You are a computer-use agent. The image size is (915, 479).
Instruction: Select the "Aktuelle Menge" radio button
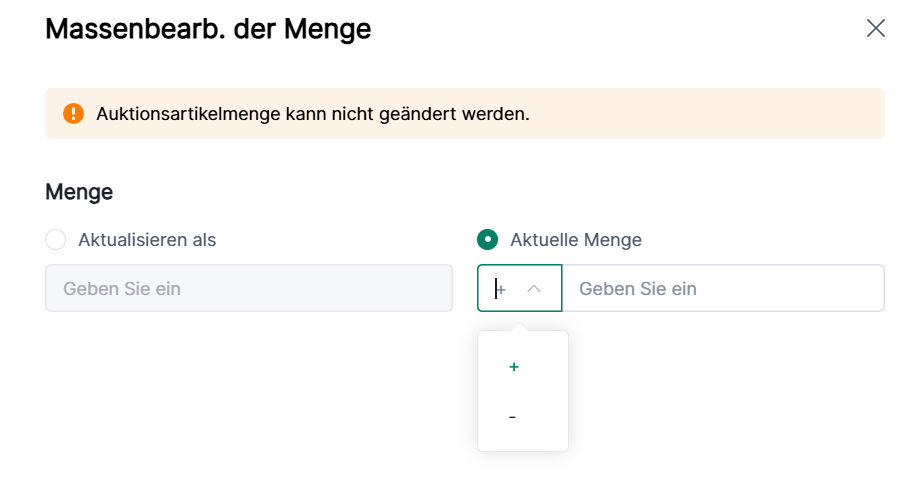coord(487,240)
